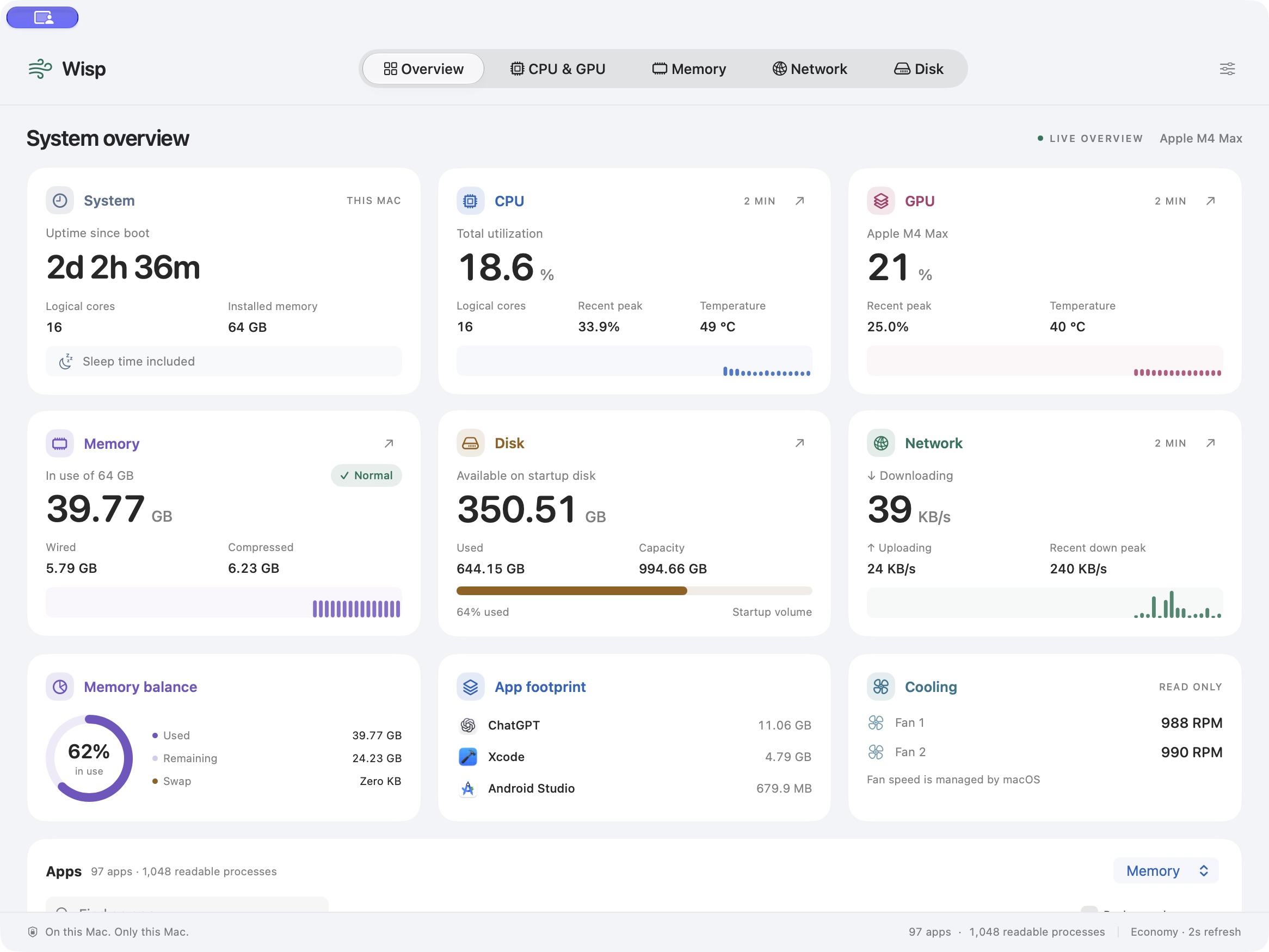
Task: Click the GPU layers card icon
Action: [880, 201]
